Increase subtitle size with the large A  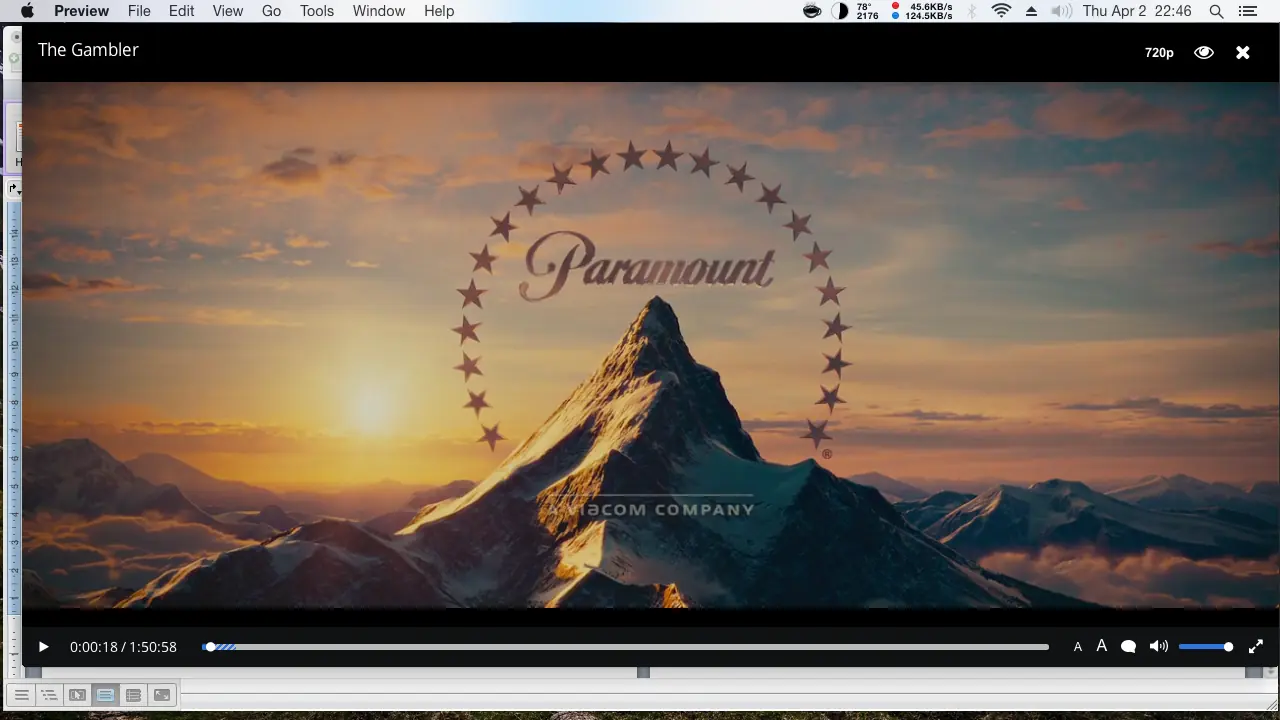[x=1102, y=646]
